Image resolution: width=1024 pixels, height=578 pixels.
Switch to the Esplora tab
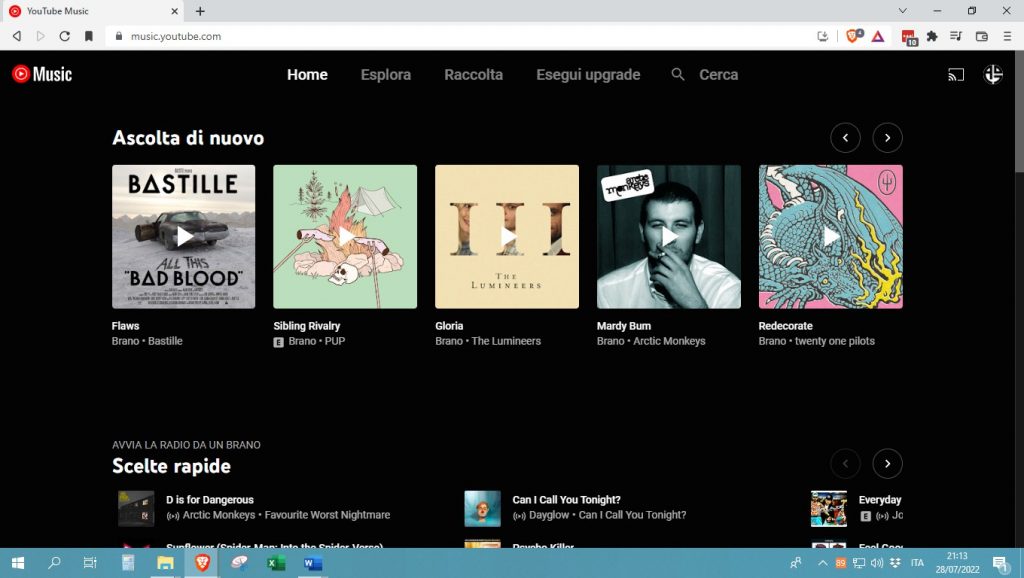pyautogui.click(x=385, y=75)
